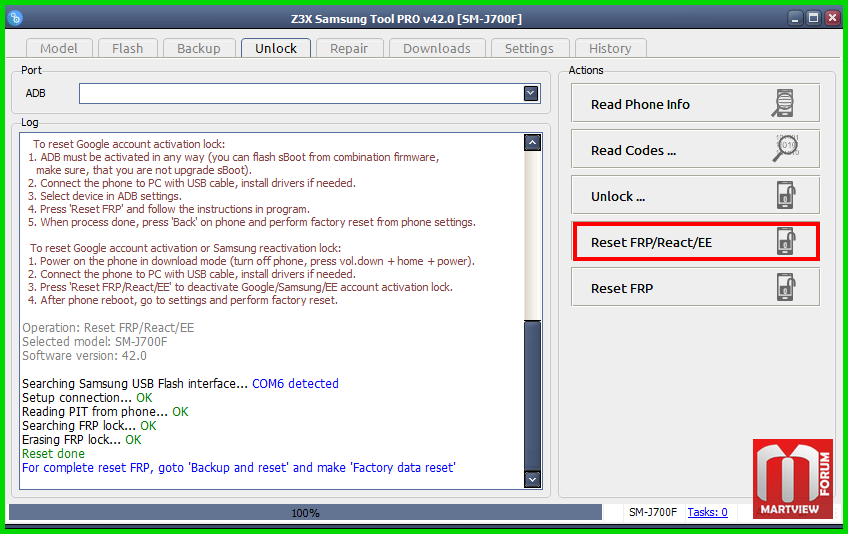Expand the ADB port dropdown arrow
Screen dimensions: 848x534
tap(531, 93)
